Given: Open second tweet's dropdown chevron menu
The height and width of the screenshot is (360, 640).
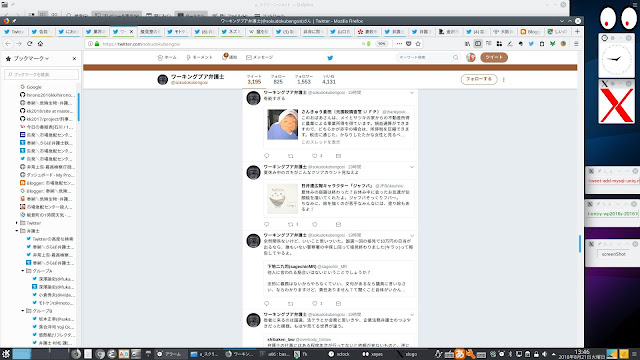Looking at the screenshot, I should click(411, 167).
